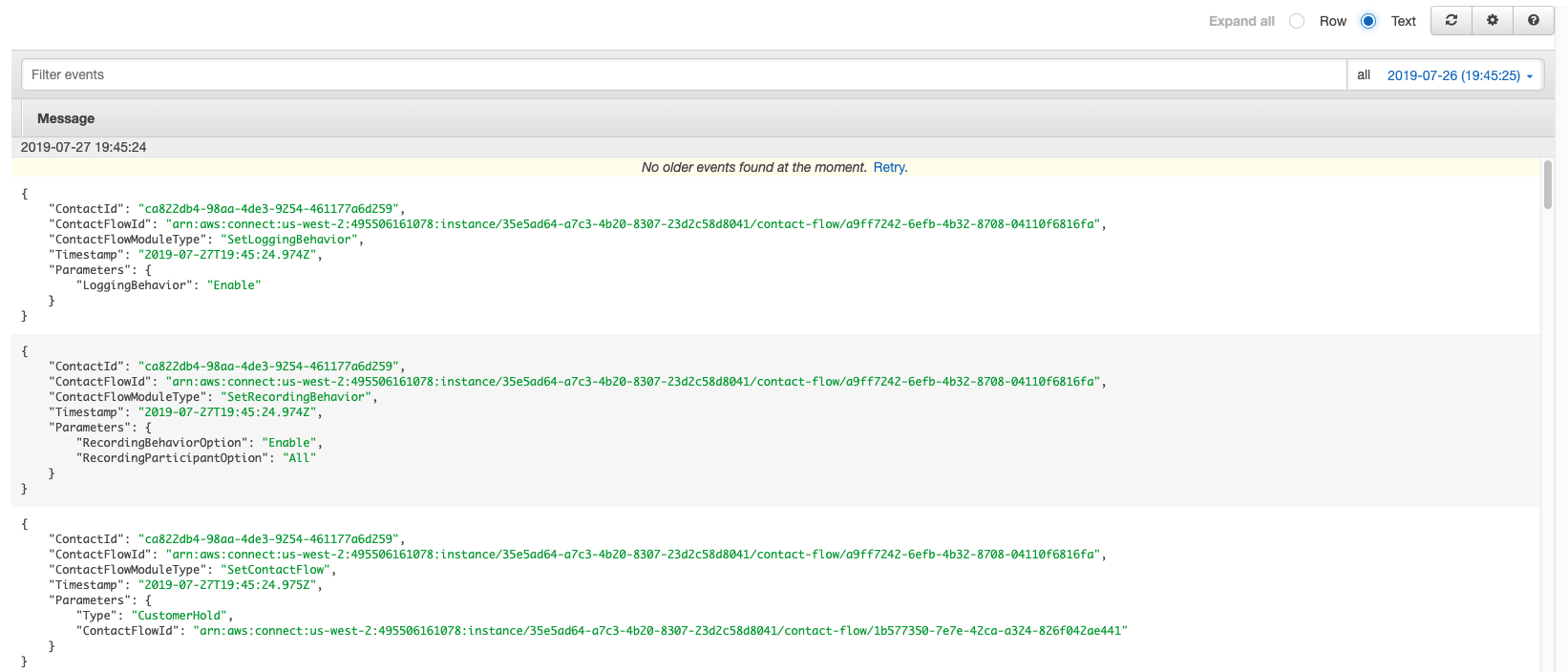Click the contact-flow ARN ending 826f042ae441
1568x672 pixels.
(x=660, y=631)
